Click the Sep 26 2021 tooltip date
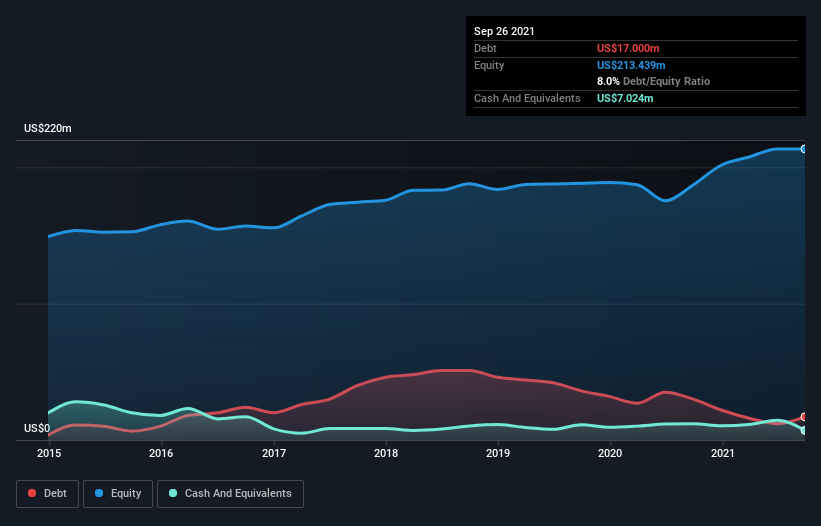 (504, 31)
